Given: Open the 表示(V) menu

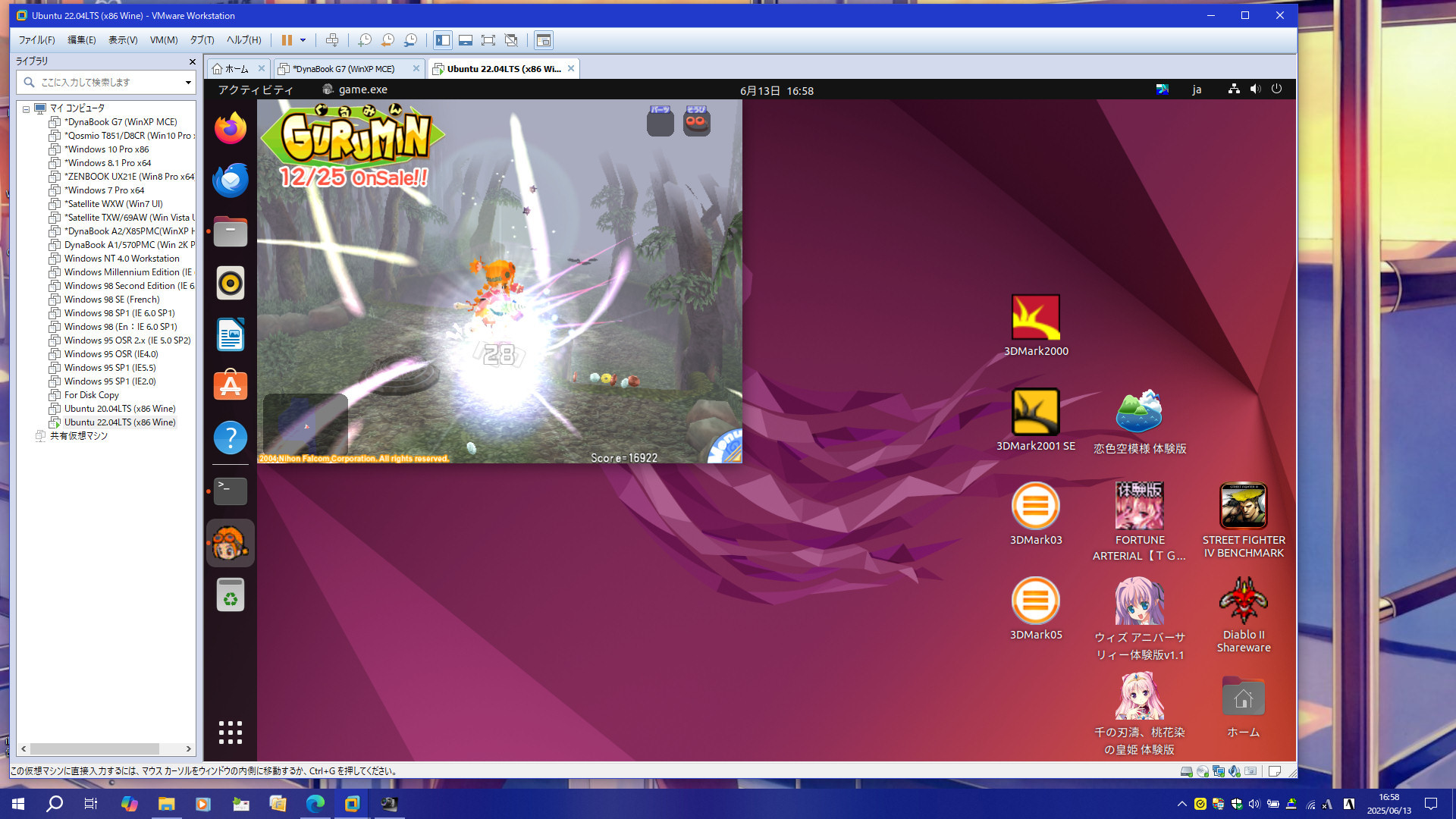Looking at the screenshot, I should 123,40.
